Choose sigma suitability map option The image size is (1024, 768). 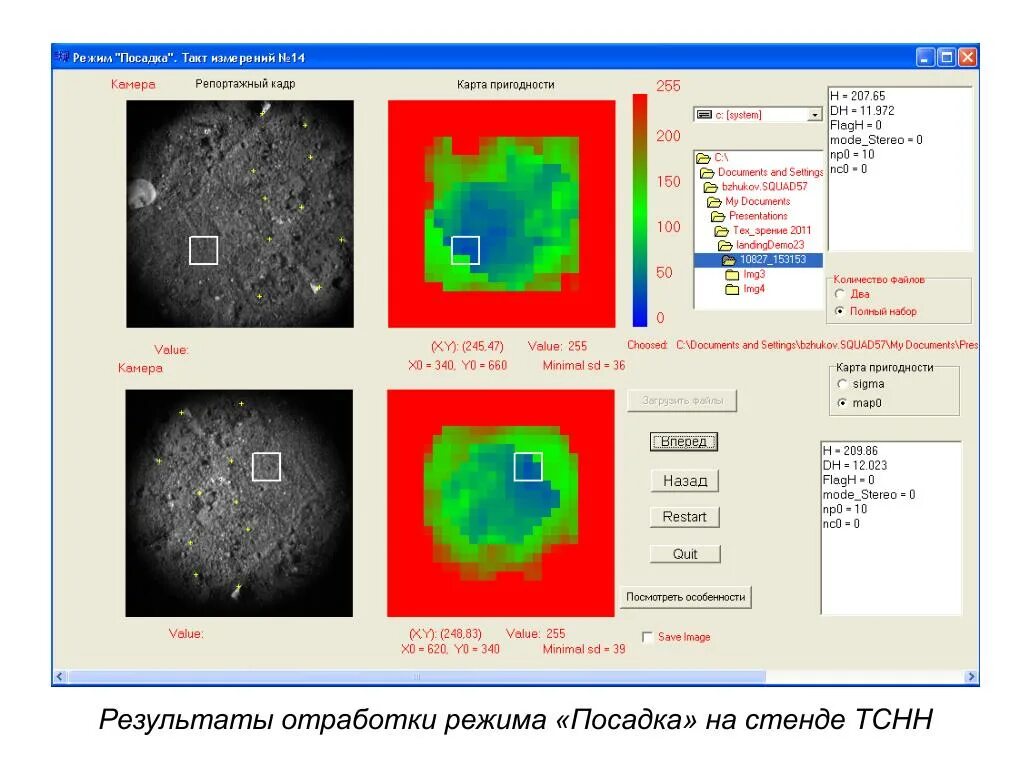point(842,384)
